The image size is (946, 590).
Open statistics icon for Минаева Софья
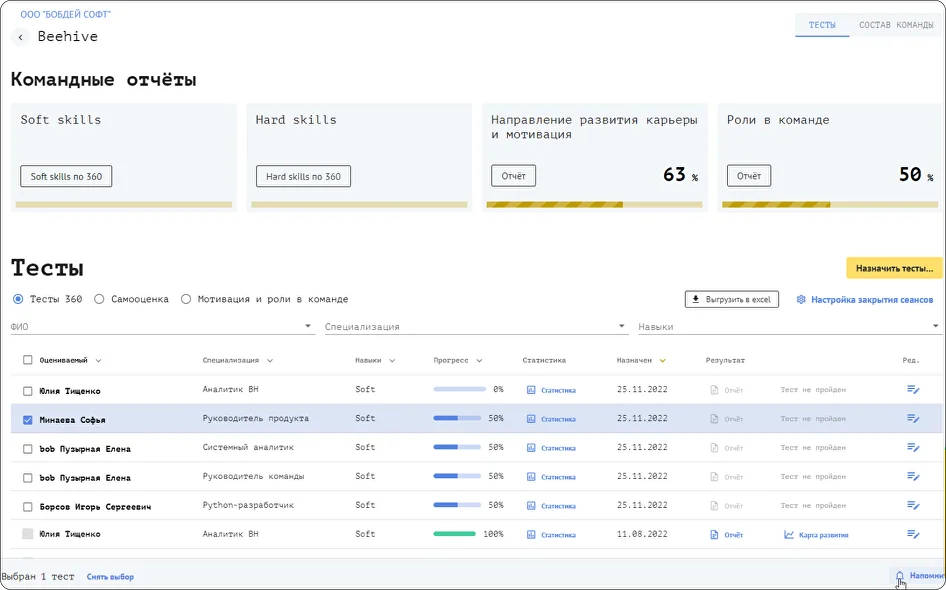pyautogui.click(x=531, y=419)
